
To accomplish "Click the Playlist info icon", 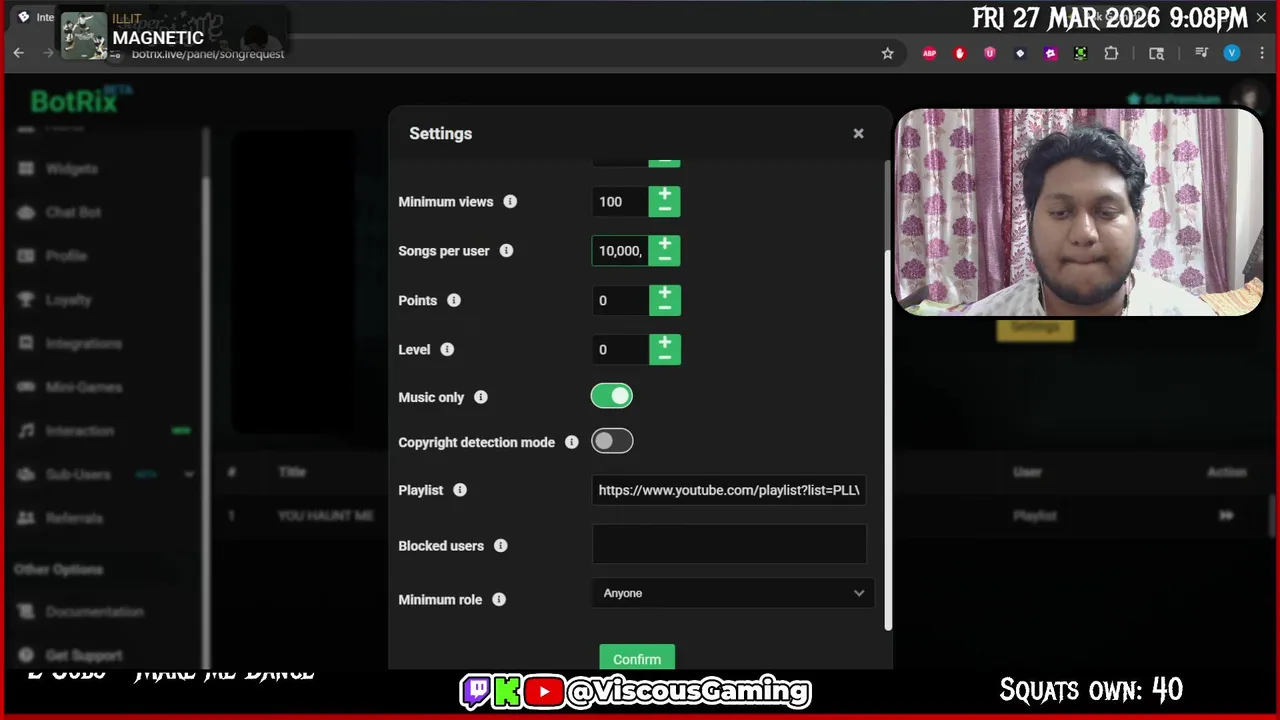I will (460, 490).
